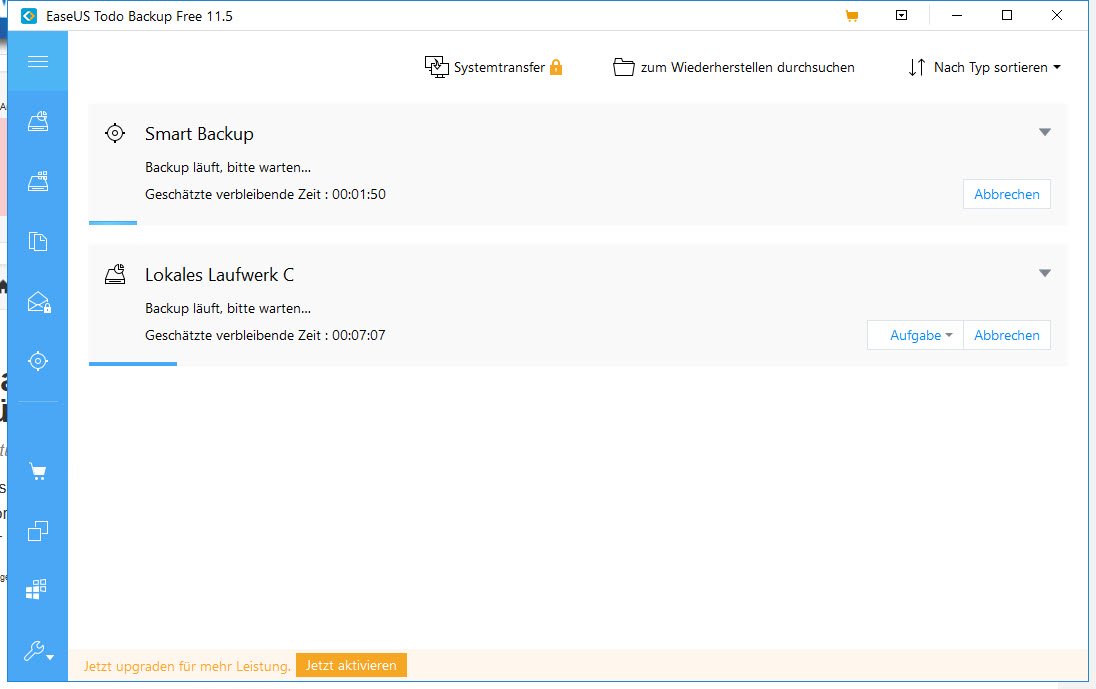
Task: Select File Backup sidebar icon
Action: click(38, 241)
